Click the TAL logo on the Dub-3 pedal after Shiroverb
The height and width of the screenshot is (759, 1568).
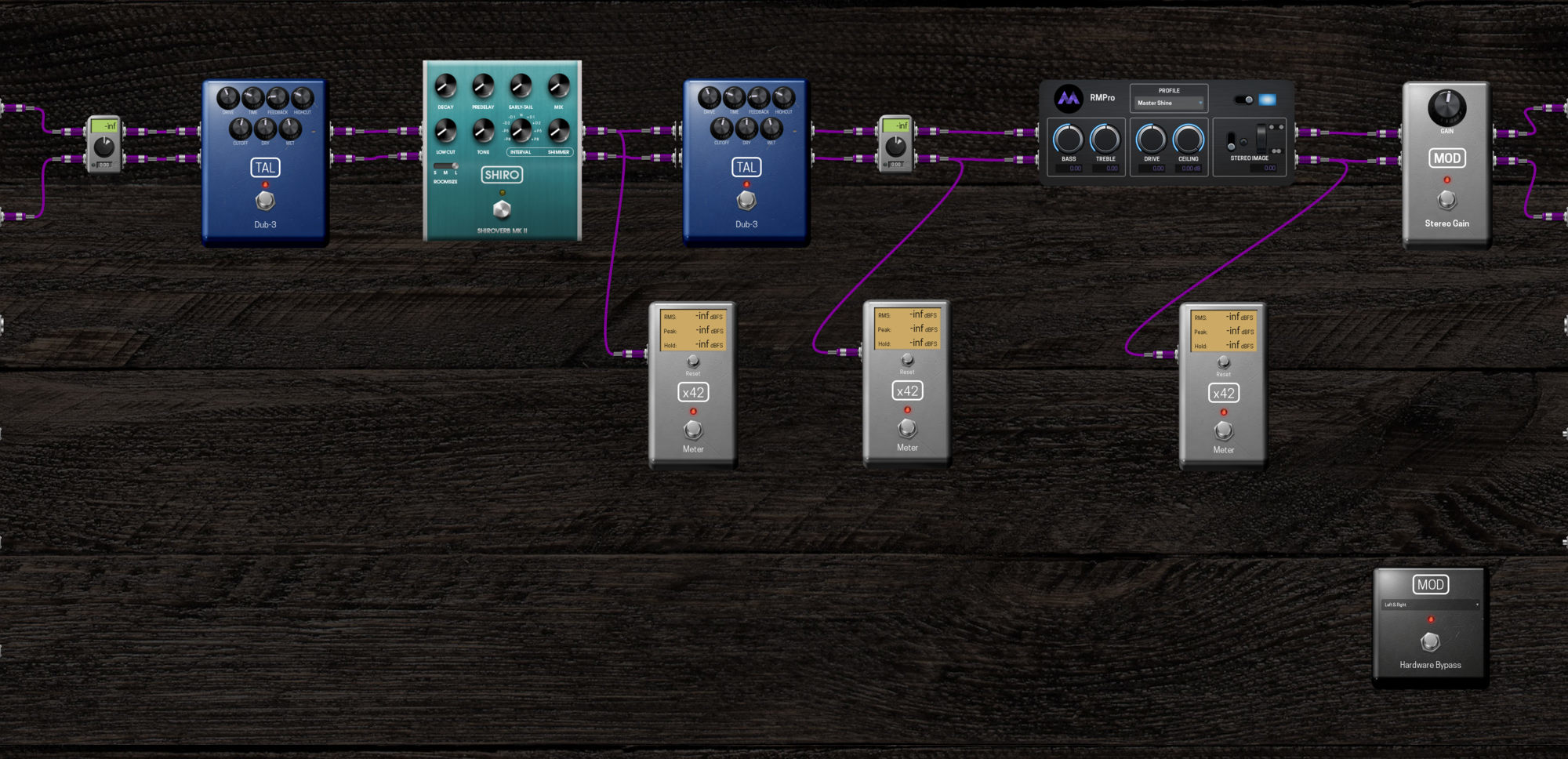coord(746,167)
